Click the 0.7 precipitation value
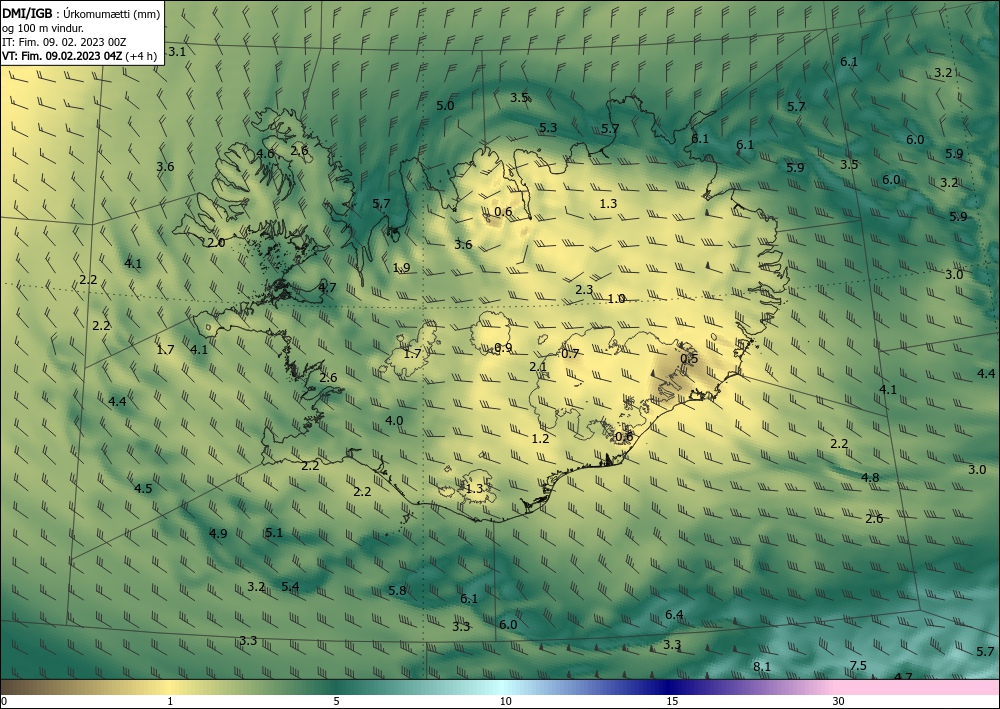 pos(570,353)
